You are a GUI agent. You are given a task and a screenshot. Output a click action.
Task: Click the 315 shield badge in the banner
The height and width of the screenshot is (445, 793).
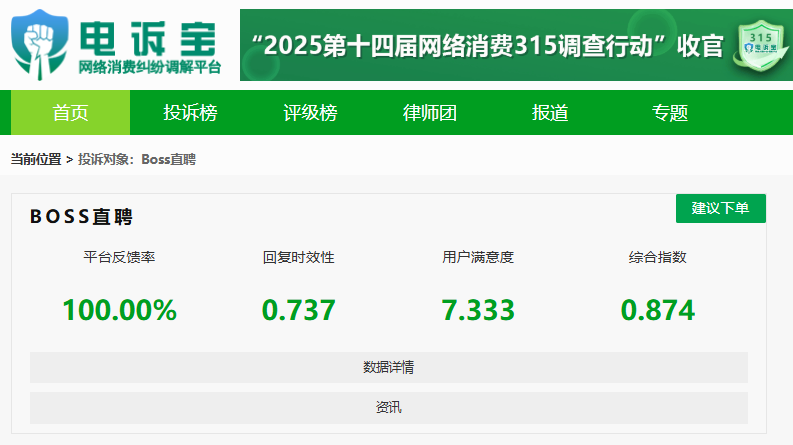760,46
